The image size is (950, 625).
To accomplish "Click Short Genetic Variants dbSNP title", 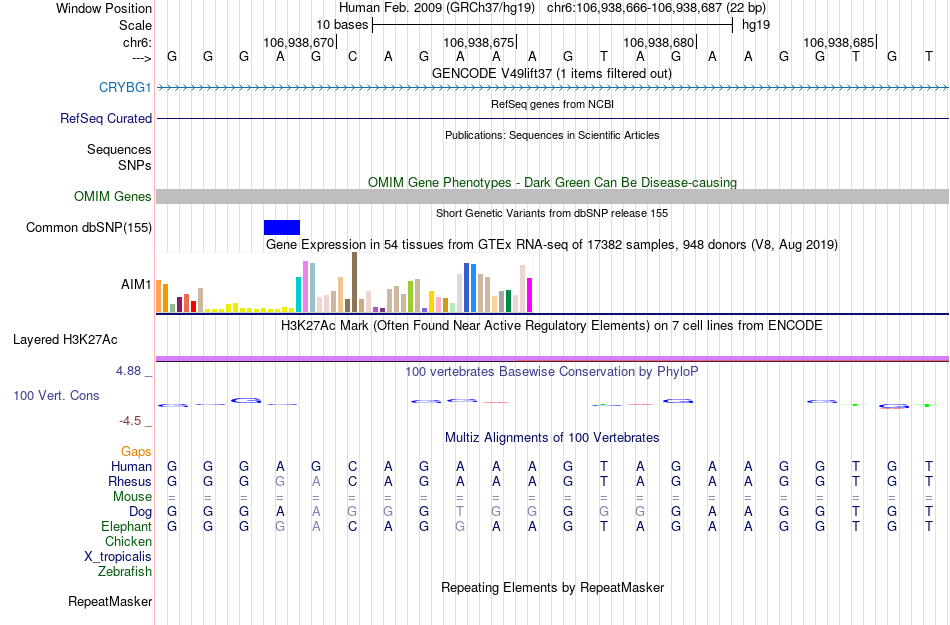I will (552, 213).
